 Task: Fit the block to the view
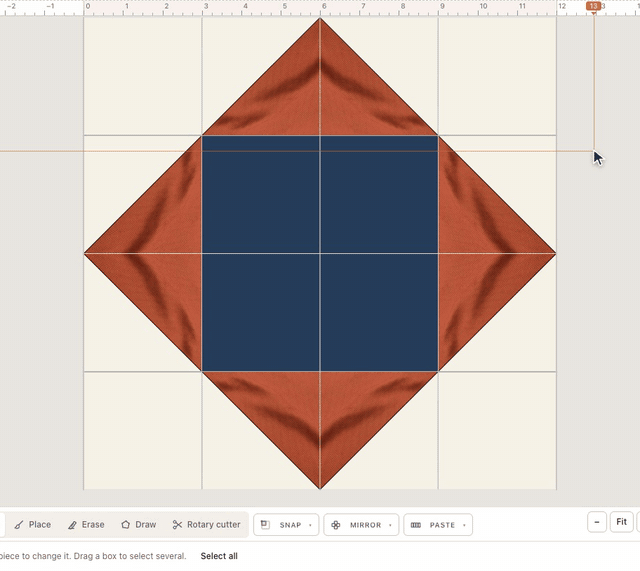pyautogui.click(x=621, y=522)
